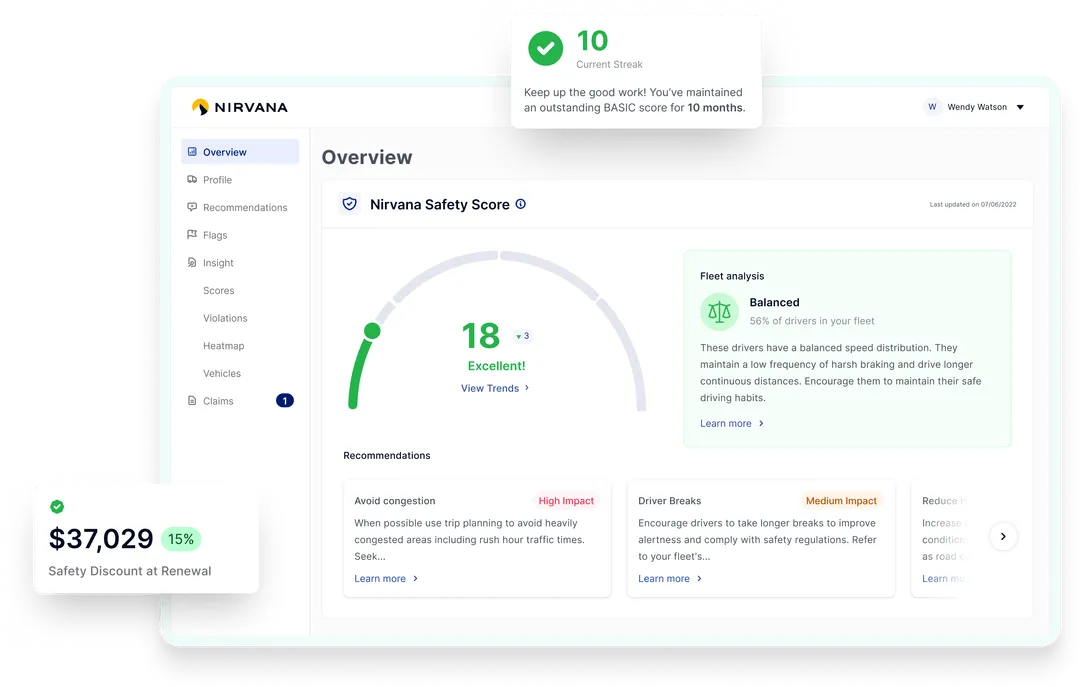Click the Nirvana Safety Score shield icon
The height and width of the screenshot is (687, 1080).
click(x=349, y=203)
